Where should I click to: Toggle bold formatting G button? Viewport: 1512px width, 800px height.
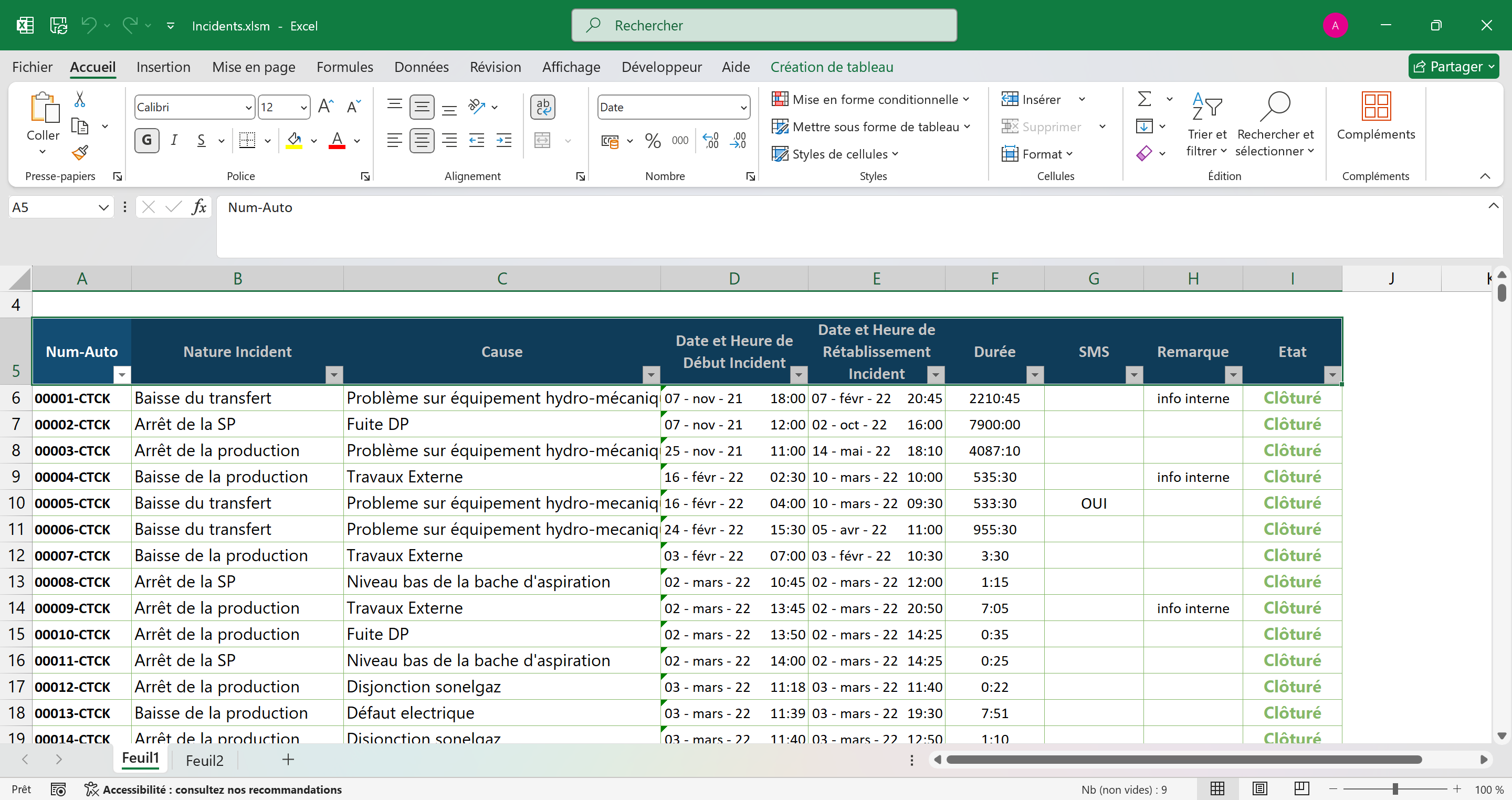click(147, 141)
